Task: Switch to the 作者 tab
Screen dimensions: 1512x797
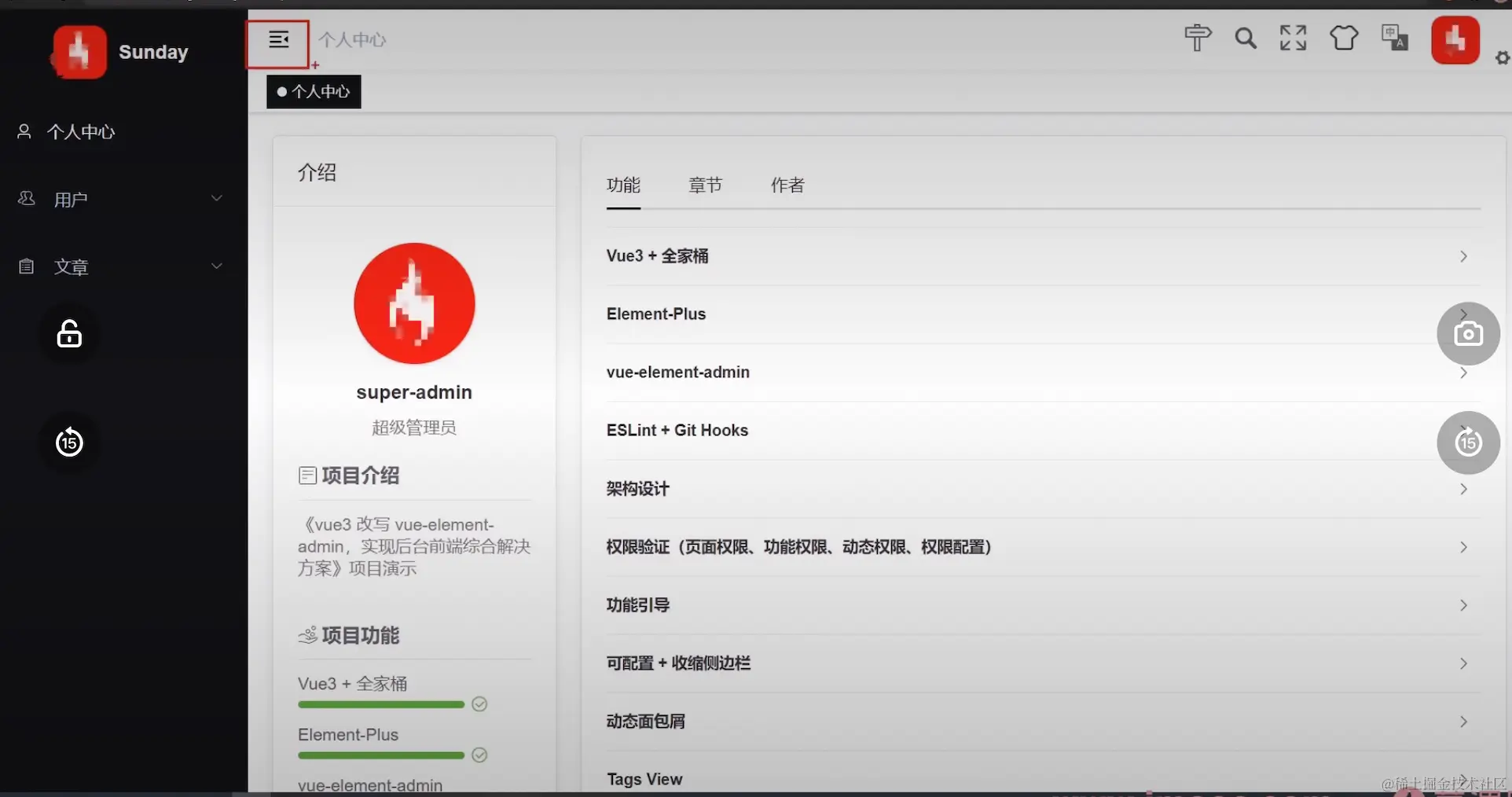Action: click(x=787, y=185)
